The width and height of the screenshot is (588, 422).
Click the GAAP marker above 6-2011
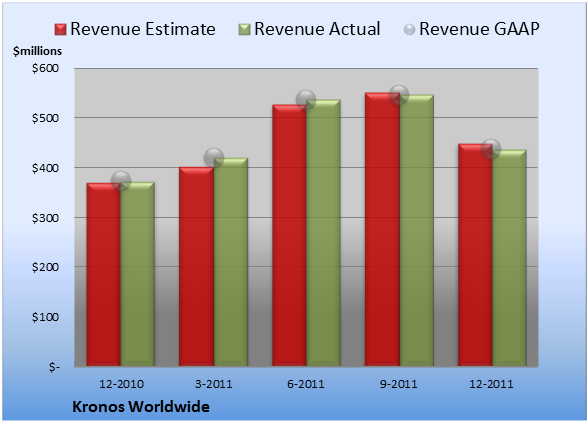pyautogui.click(x=306, y=100)
